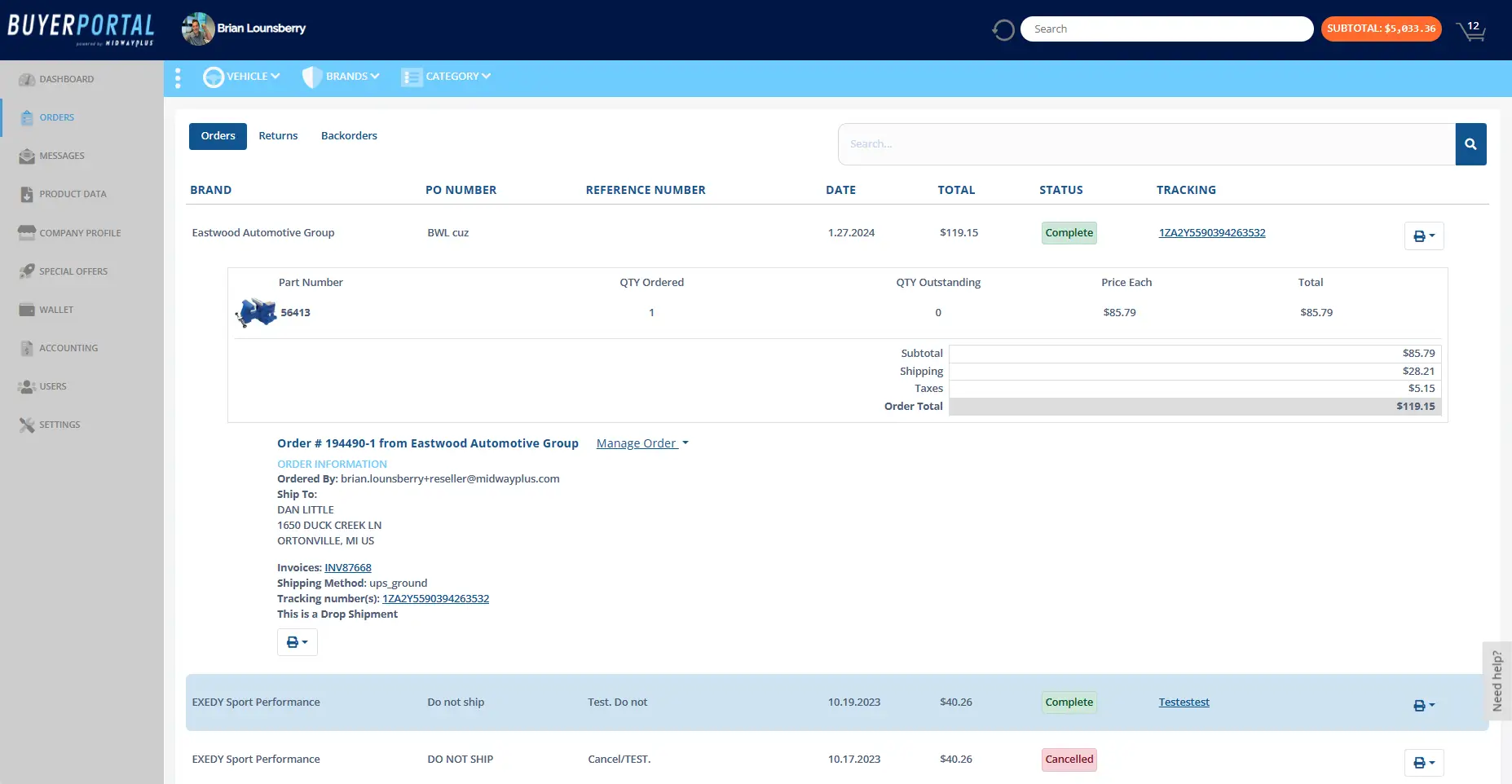Open print dropdown for Cancelled order row
This screenshot has width=1512, height=784.
[x=1424, y=762]
